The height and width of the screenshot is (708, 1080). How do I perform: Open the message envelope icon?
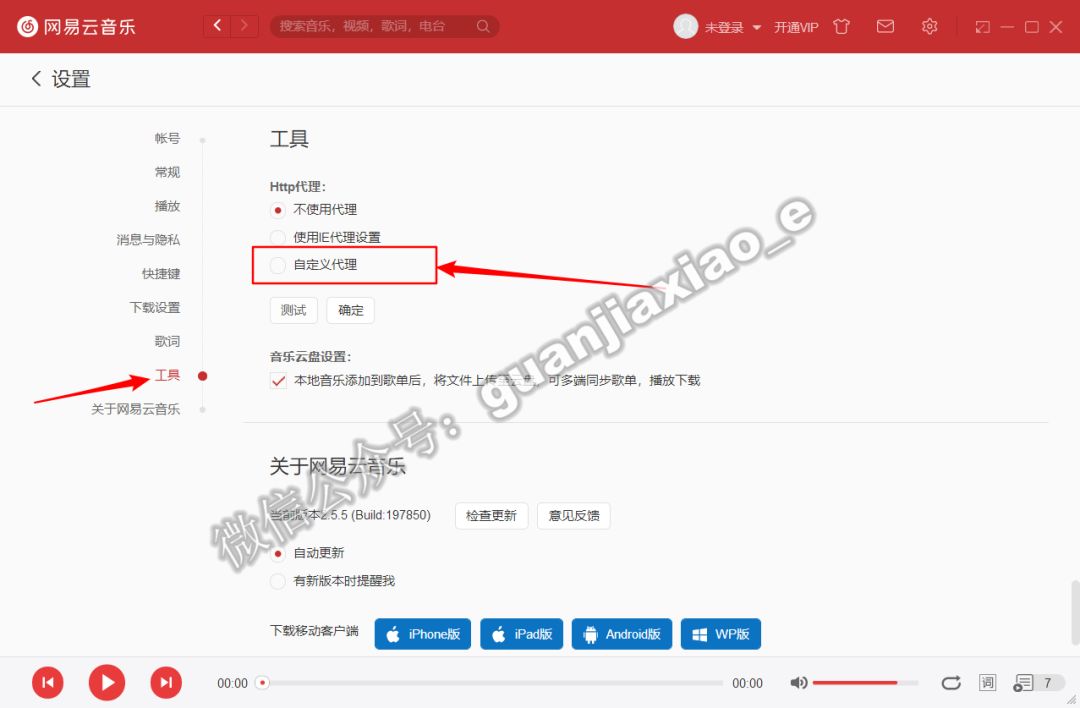885,27
